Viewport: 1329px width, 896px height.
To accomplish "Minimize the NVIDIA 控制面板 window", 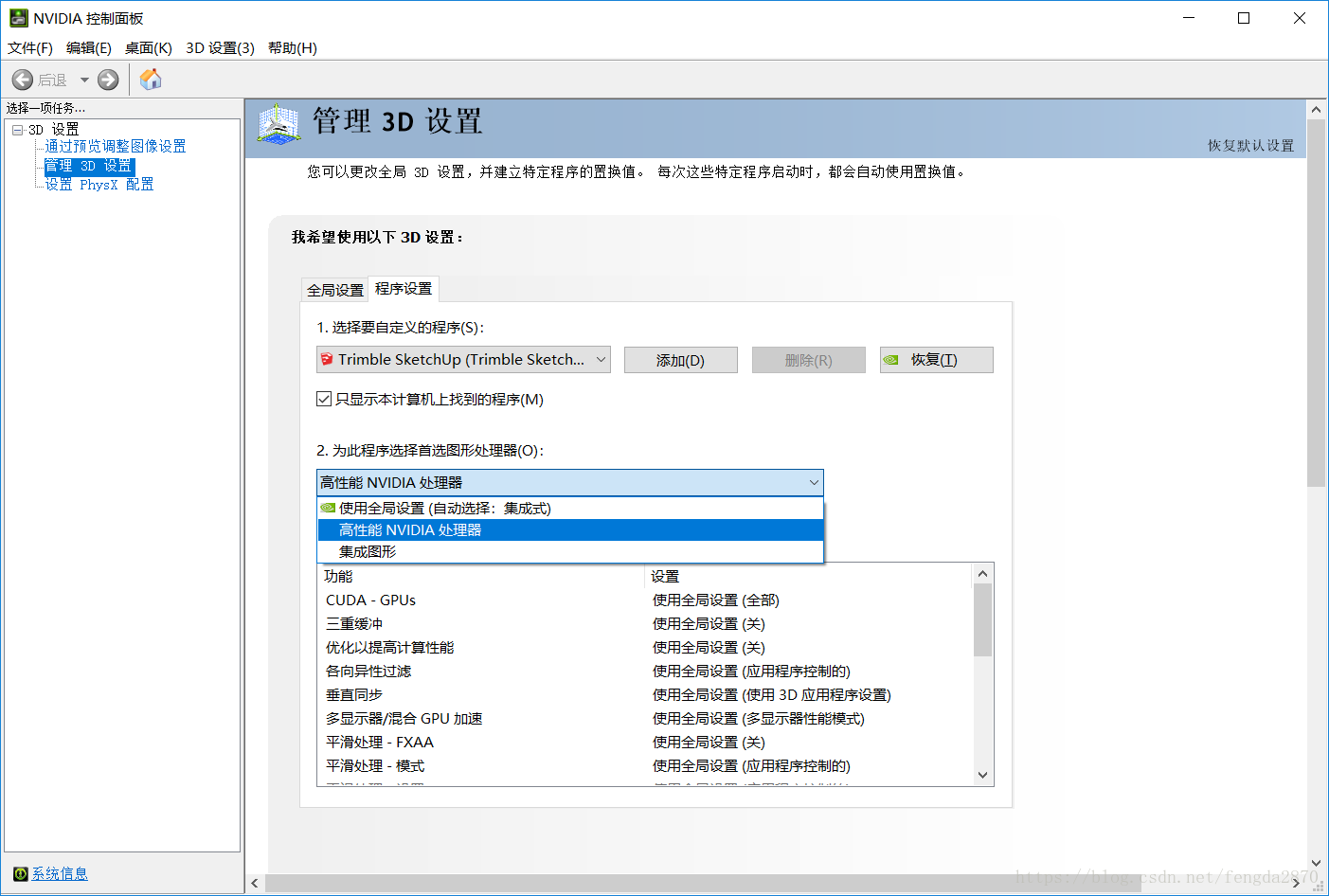I will coord(1189,18).
